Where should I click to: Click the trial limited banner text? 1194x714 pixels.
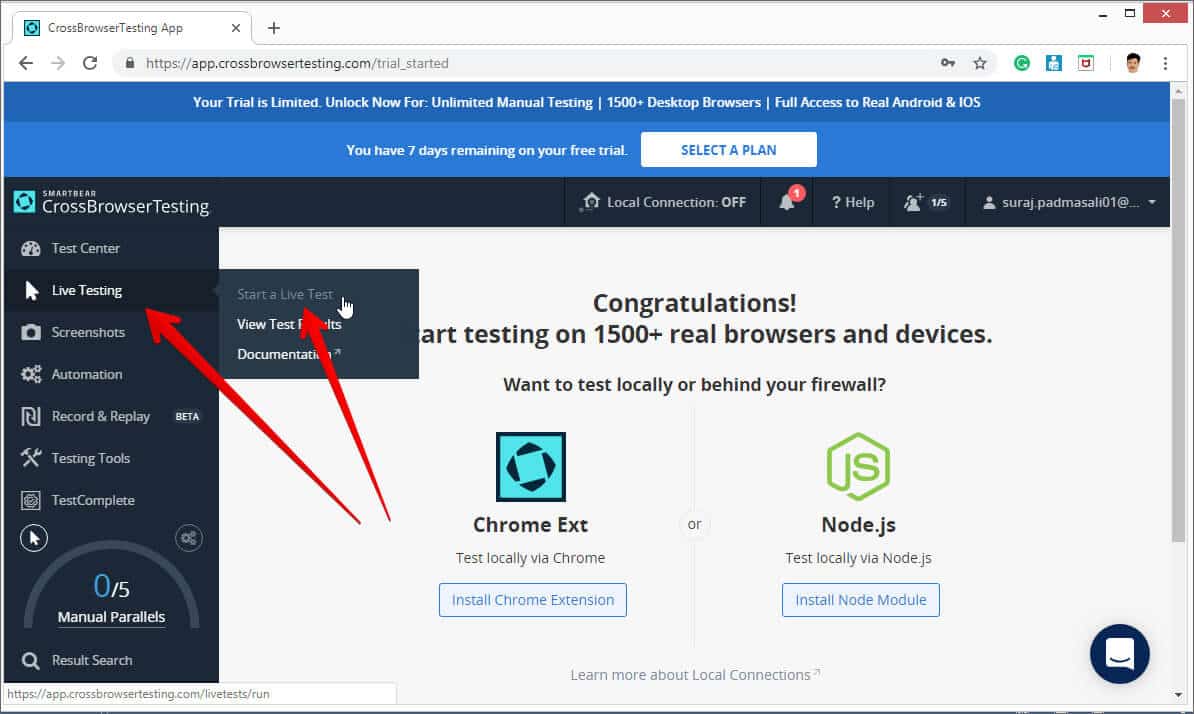(586, 102)
